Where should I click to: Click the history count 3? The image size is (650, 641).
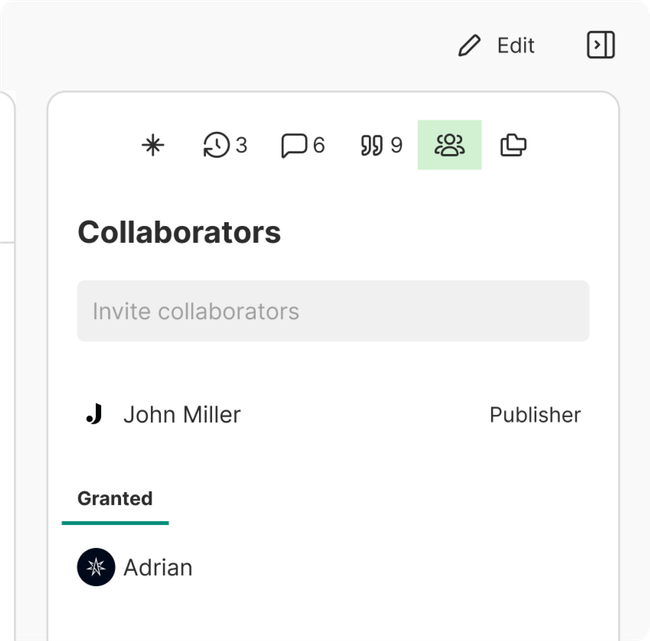[241, 146]
